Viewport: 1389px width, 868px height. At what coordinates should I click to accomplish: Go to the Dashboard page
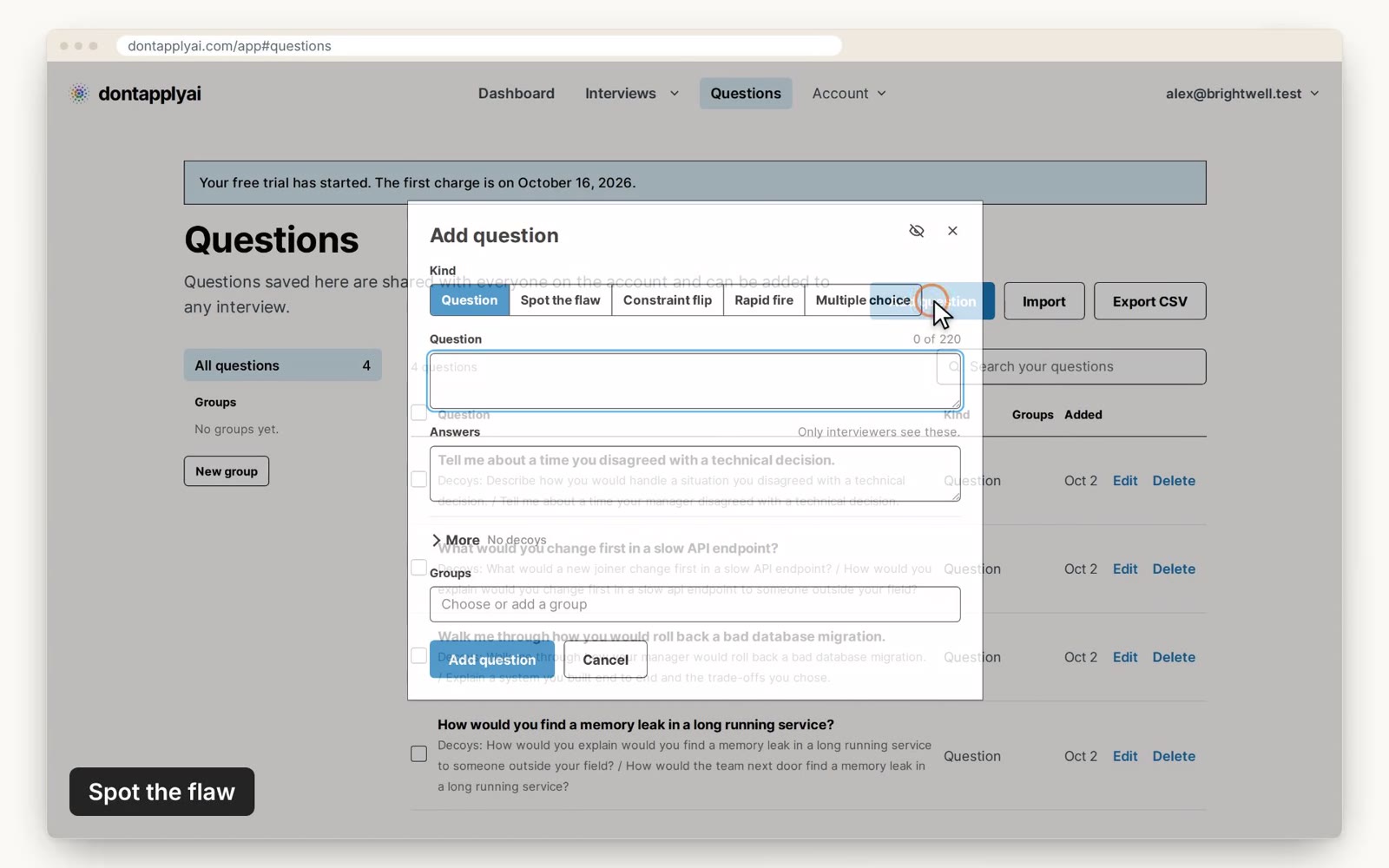(x=517, y=94)
